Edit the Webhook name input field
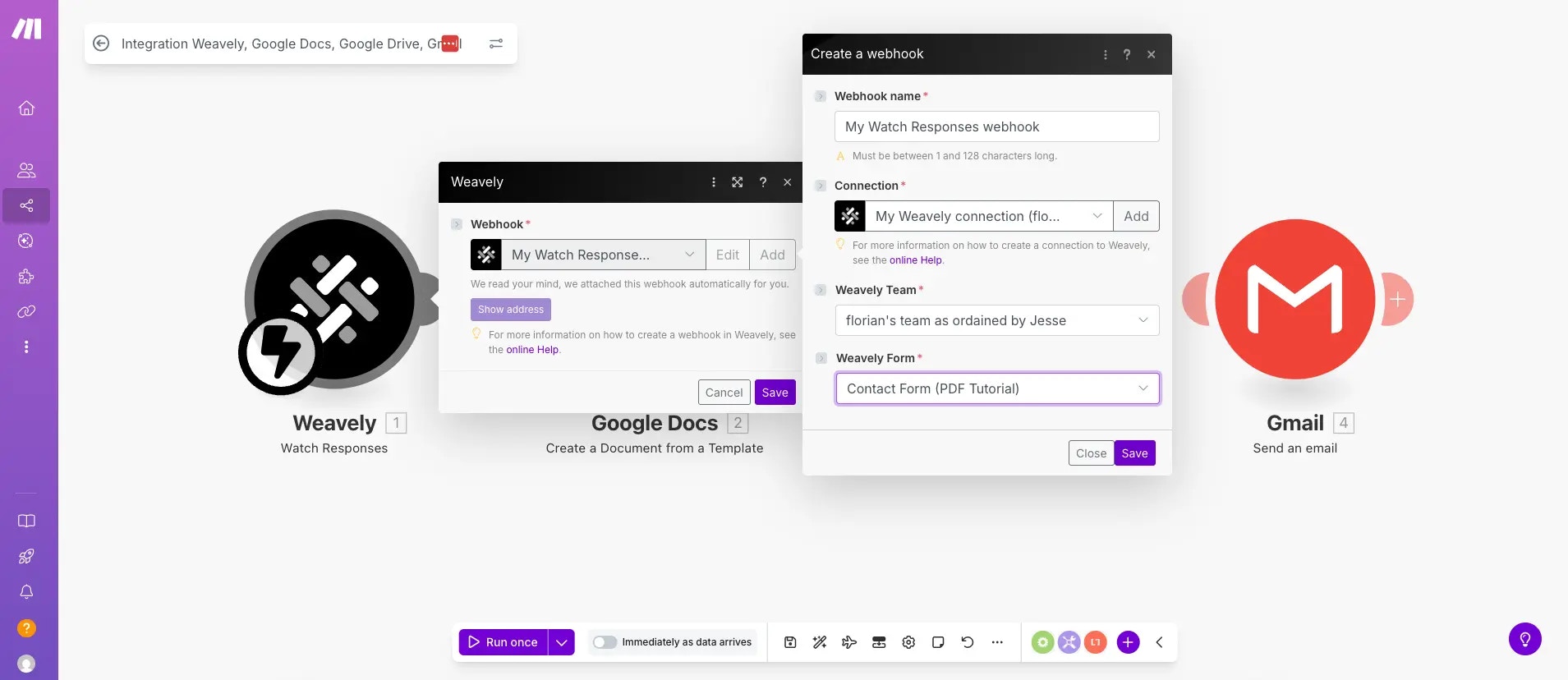The image size is (1568, 680). pyautogui.click(x=996, y=126)
